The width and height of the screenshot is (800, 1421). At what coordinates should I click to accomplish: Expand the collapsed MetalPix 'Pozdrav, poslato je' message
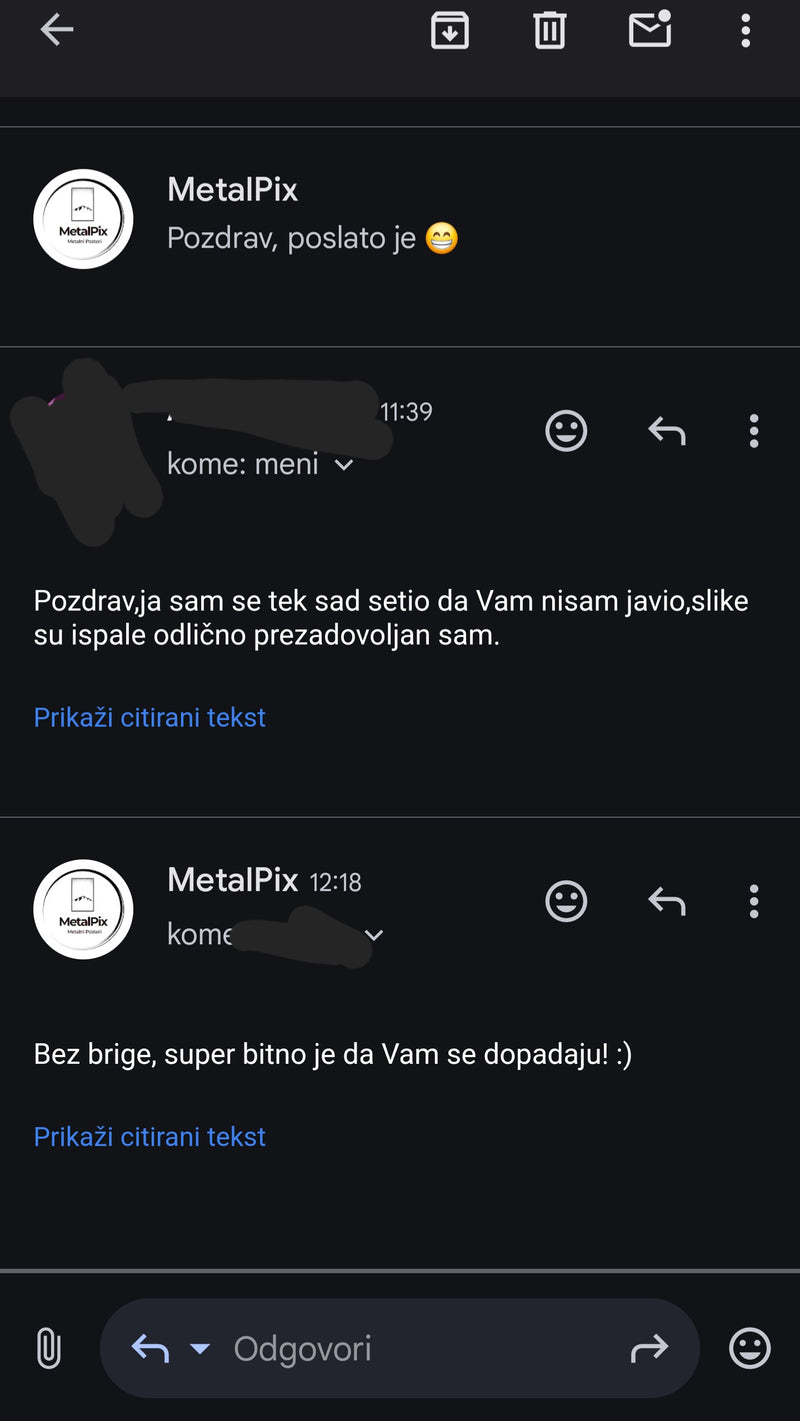(400, 220)
